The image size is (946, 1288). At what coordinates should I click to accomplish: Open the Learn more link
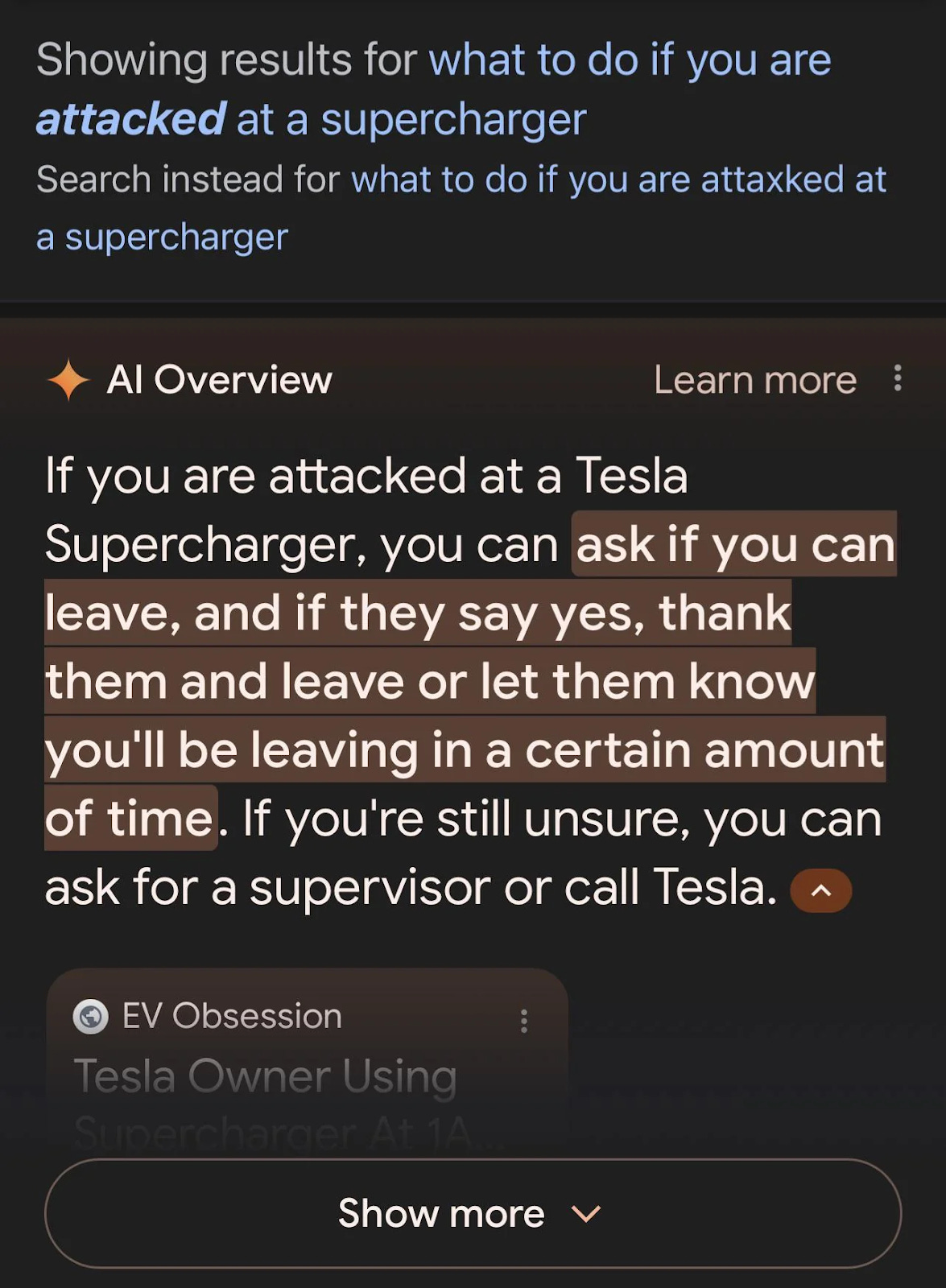coord(754,378)
